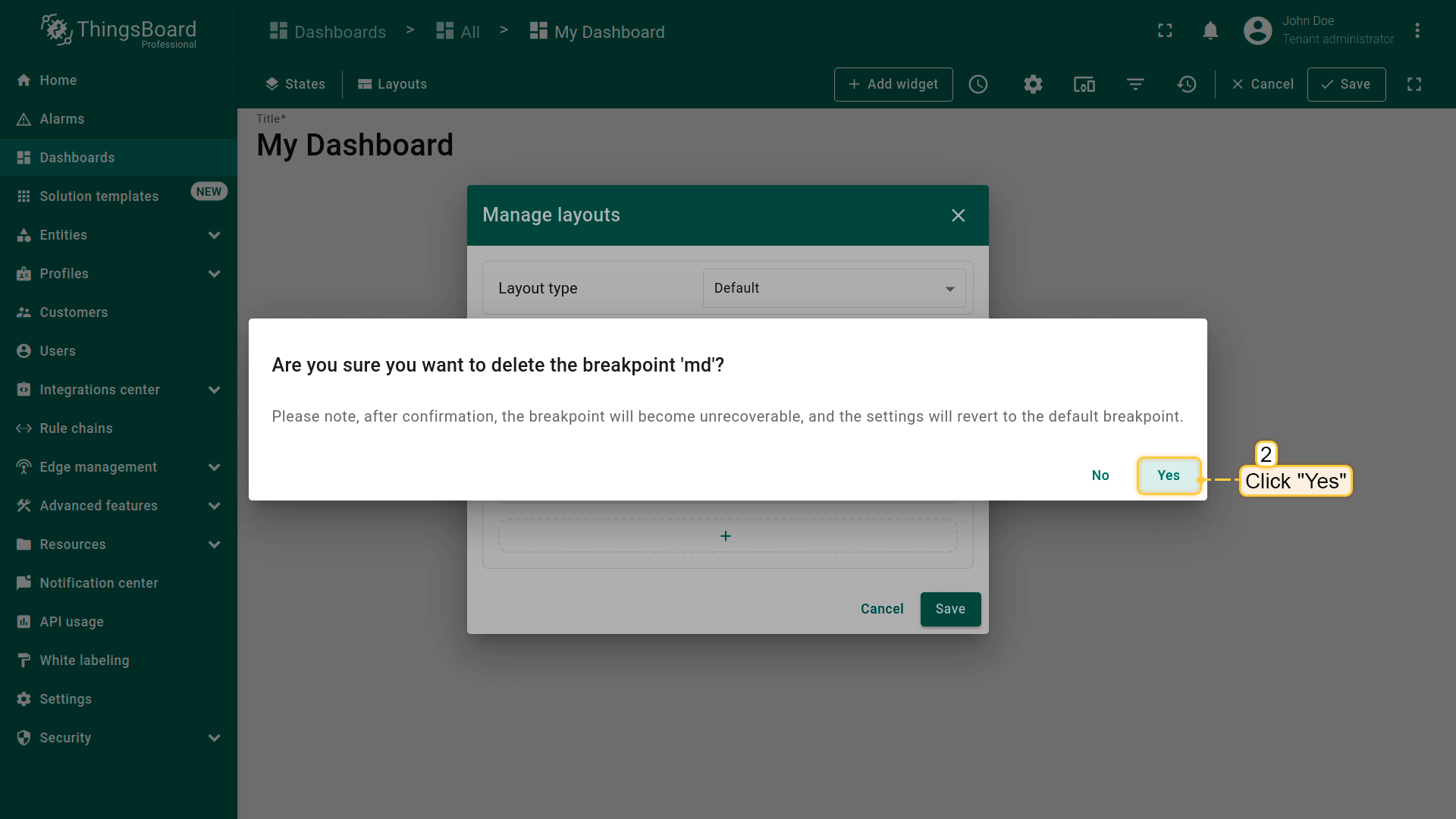Open the time window clock icon
This screenshot has height=819, width=1456.
point(978,84)
